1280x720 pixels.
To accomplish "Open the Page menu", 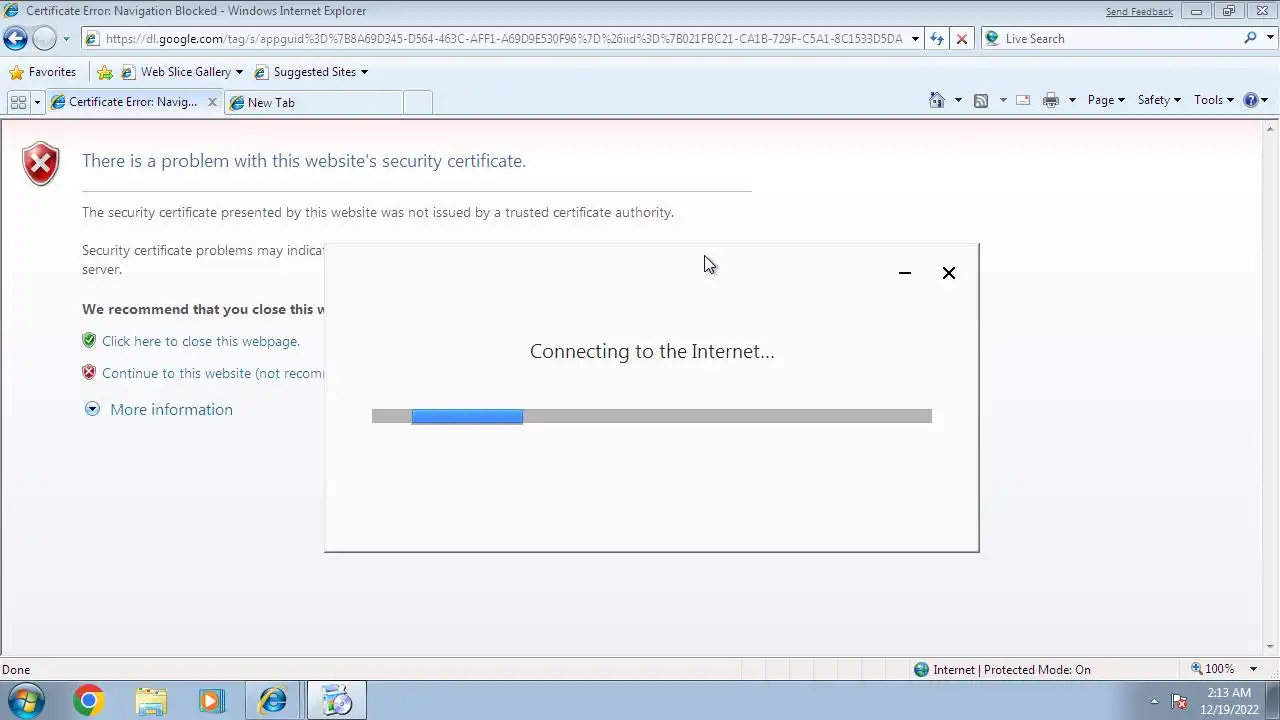I will pyautogui.click(x=1106, y=100).
